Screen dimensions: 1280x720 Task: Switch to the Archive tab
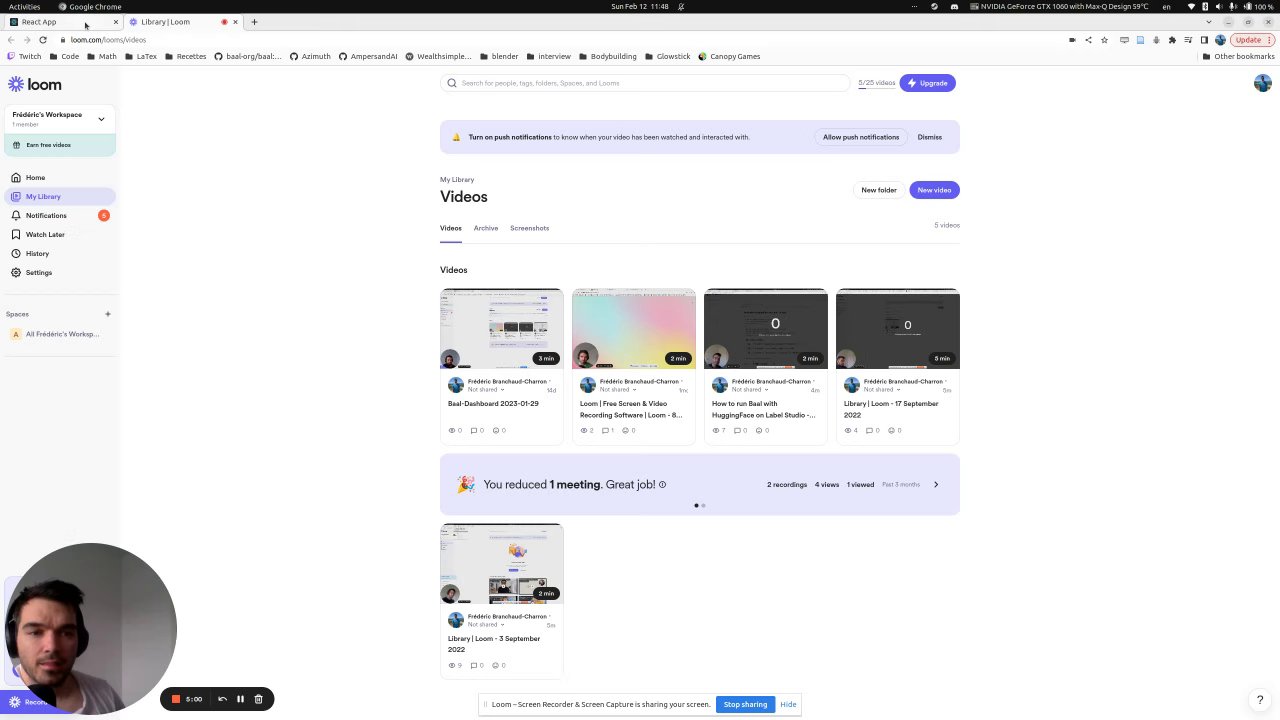pyautogui.click(x=486, y=228)
